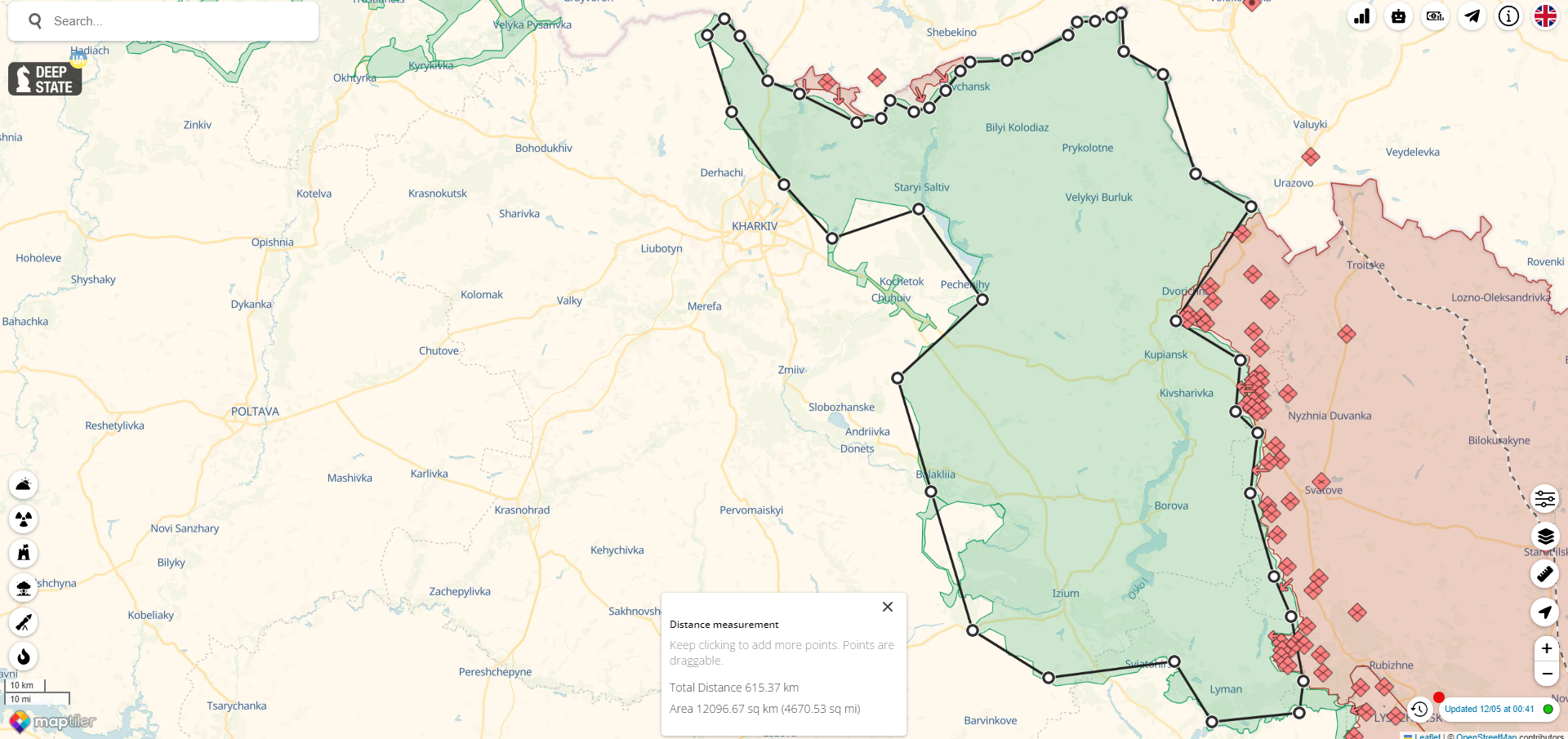
Task: Click the Kehychivka map label
Action: click(x=617, y=550)
